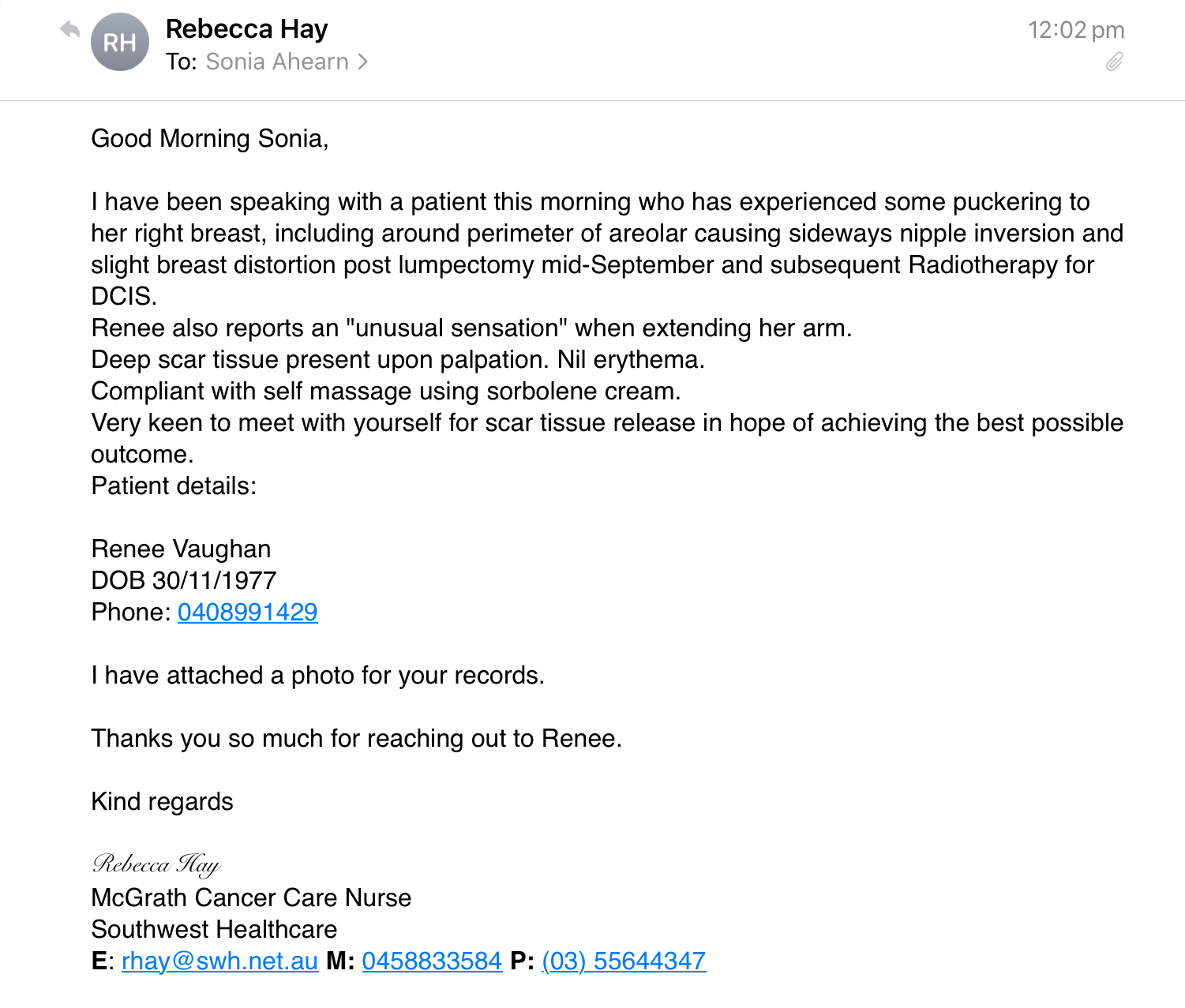The height and width of the screenshot is (1008, 1185).
Task: Open the paperclip attachment icon
Action: 1114,62
